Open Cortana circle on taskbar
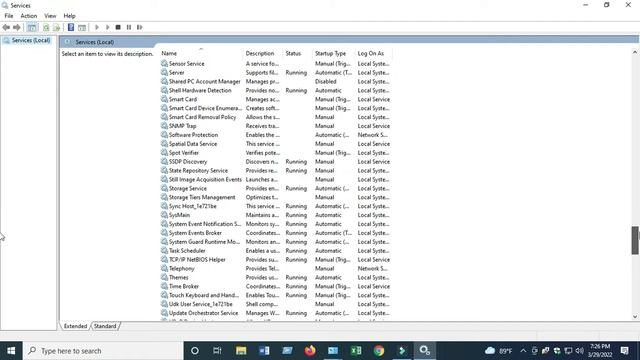 (195, 351)
